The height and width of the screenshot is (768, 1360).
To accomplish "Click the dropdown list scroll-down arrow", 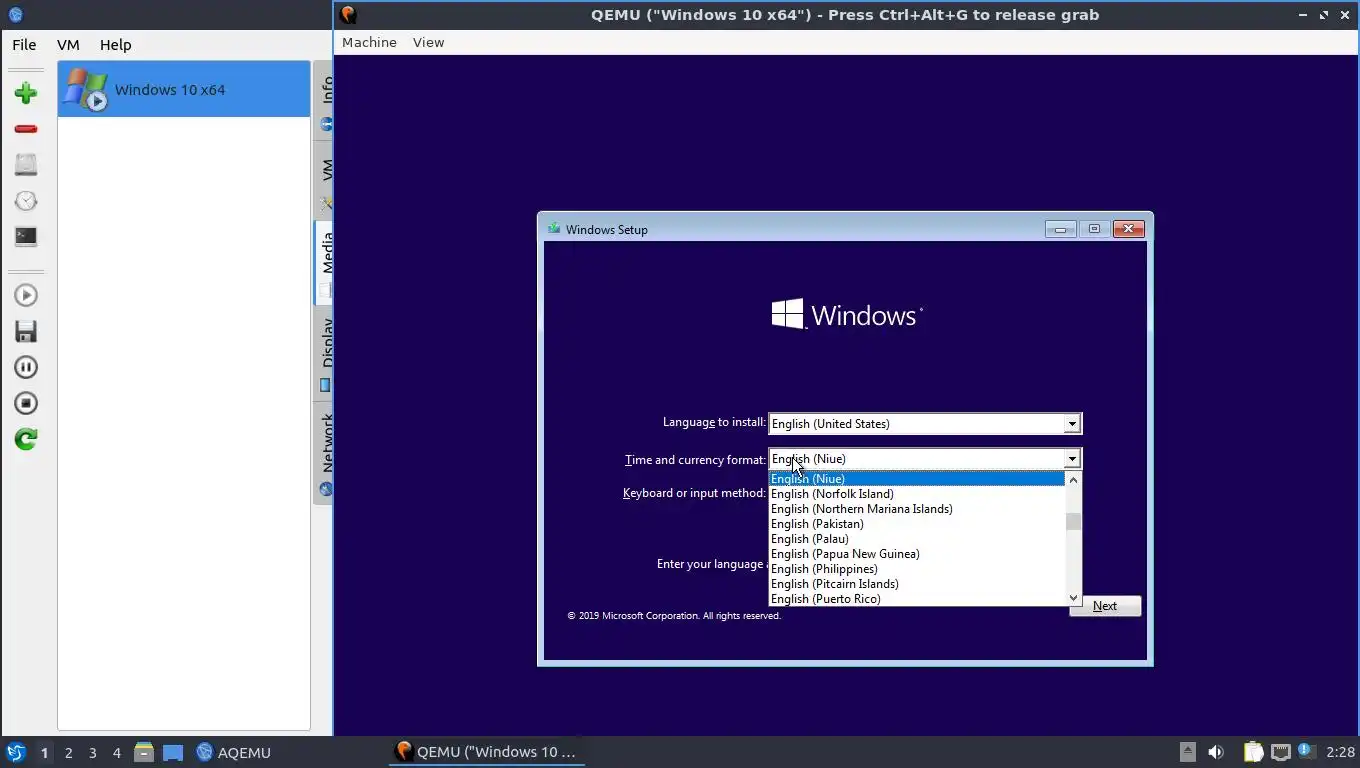I will pos(1074,598).
